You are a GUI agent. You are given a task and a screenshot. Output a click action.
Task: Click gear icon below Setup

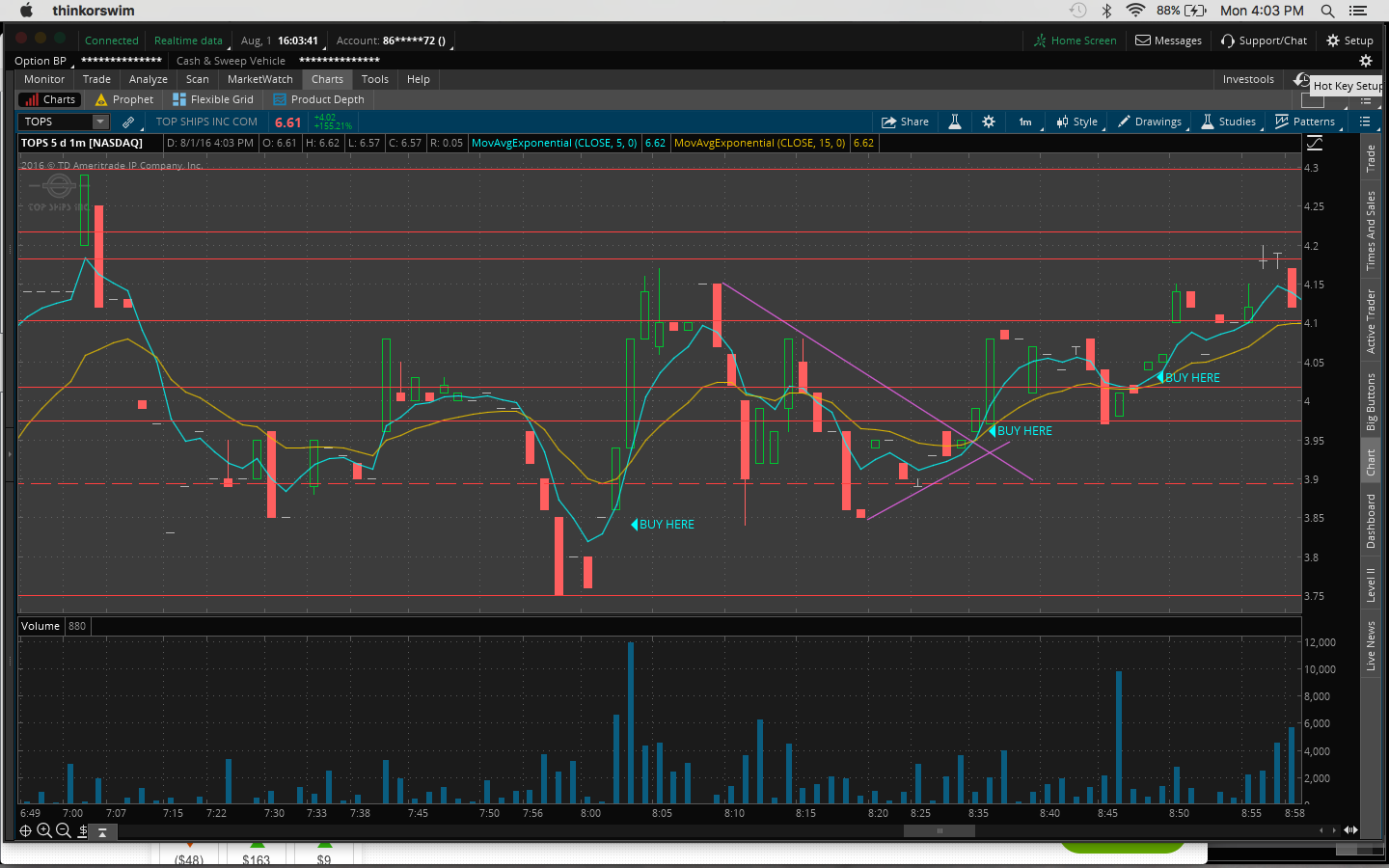coord(1366,61)
